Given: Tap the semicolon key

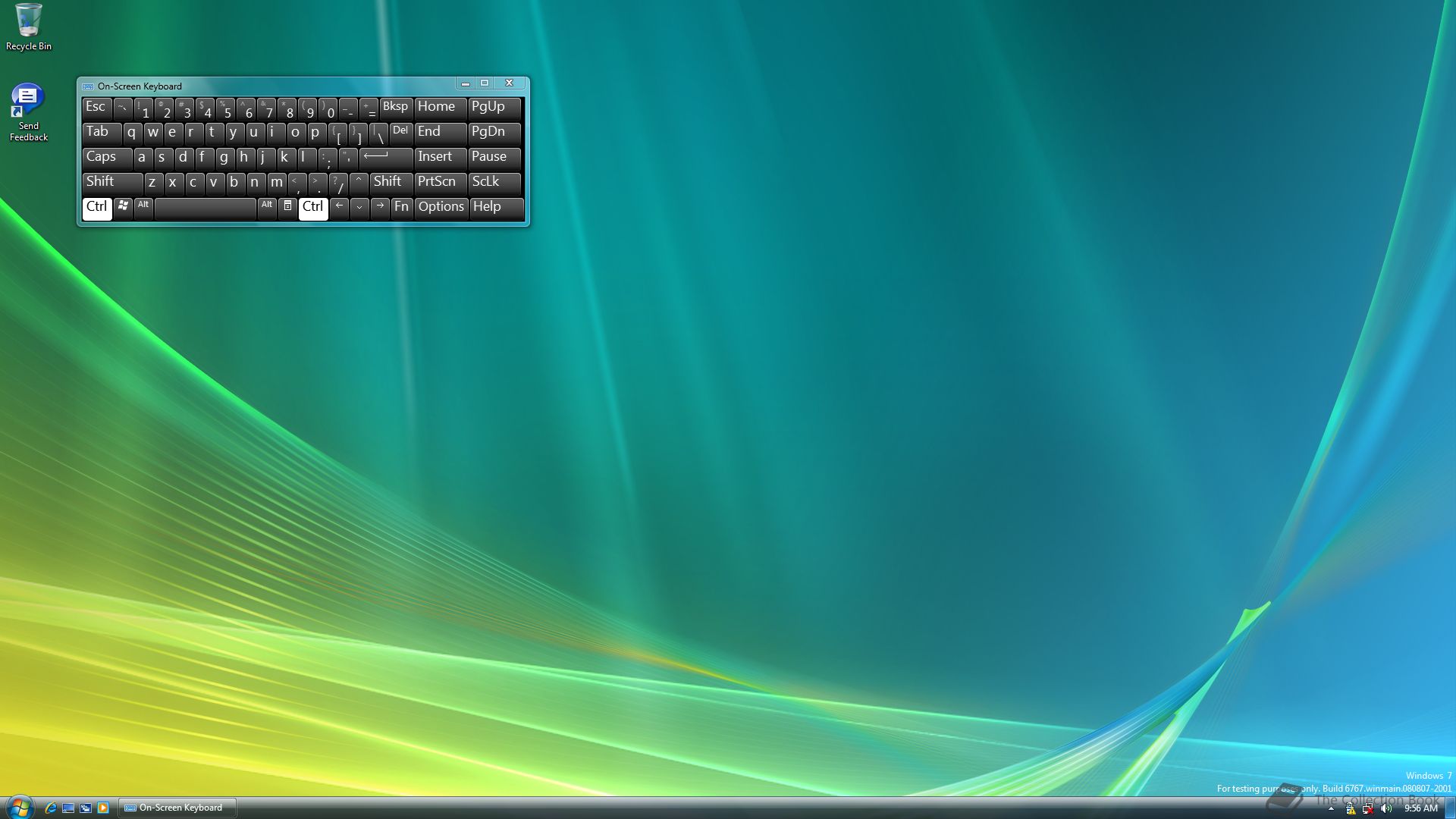Looking at the screenshot, I should 328,158.
